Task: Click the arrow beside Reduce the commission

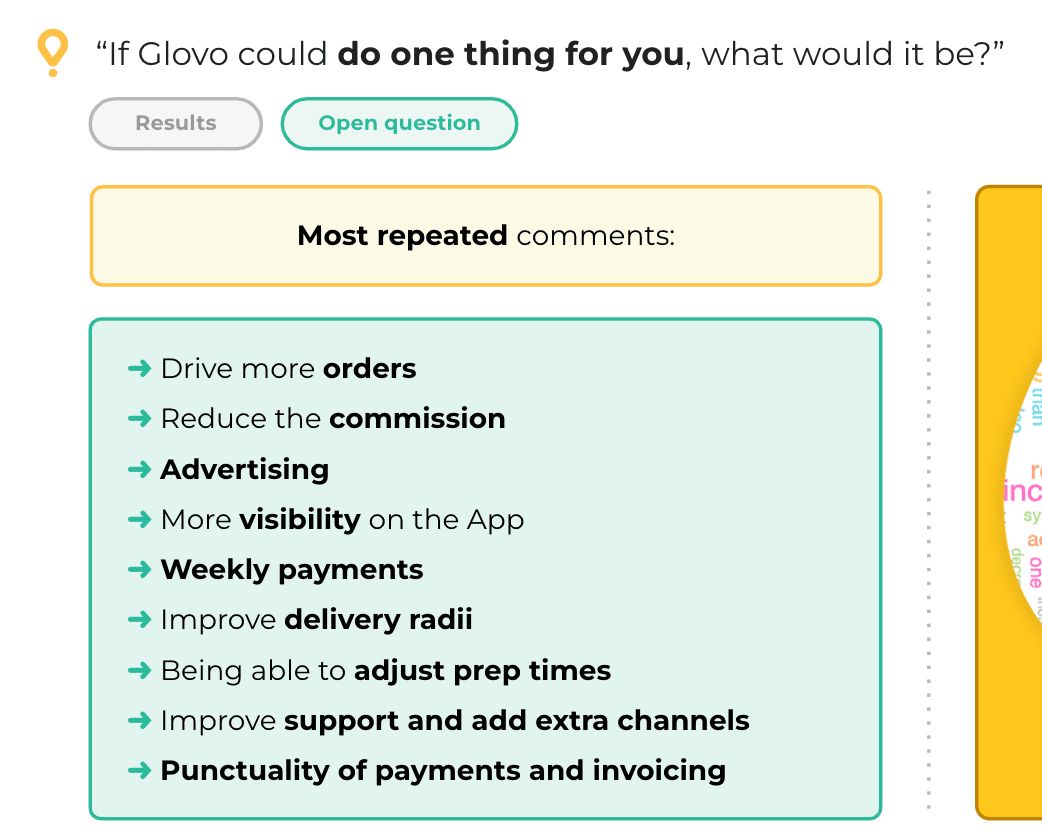Action: (x=140, y=419)
